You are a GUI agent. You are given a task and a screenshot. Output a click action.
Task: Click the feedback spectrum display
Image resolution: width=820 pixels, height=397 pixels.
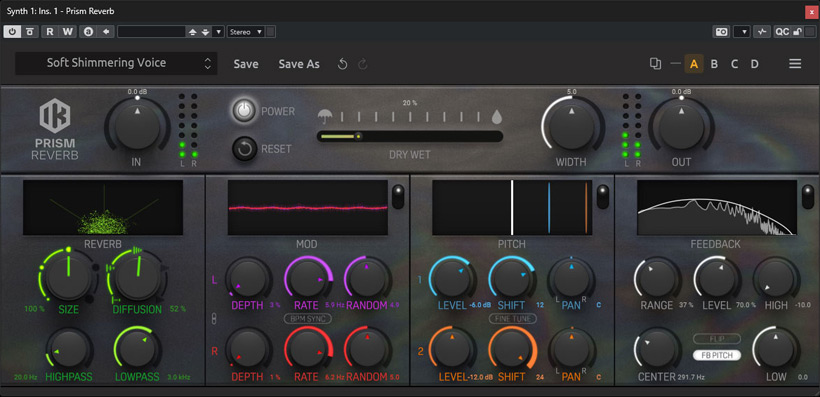pyautogui.click(x=717, y=208)
